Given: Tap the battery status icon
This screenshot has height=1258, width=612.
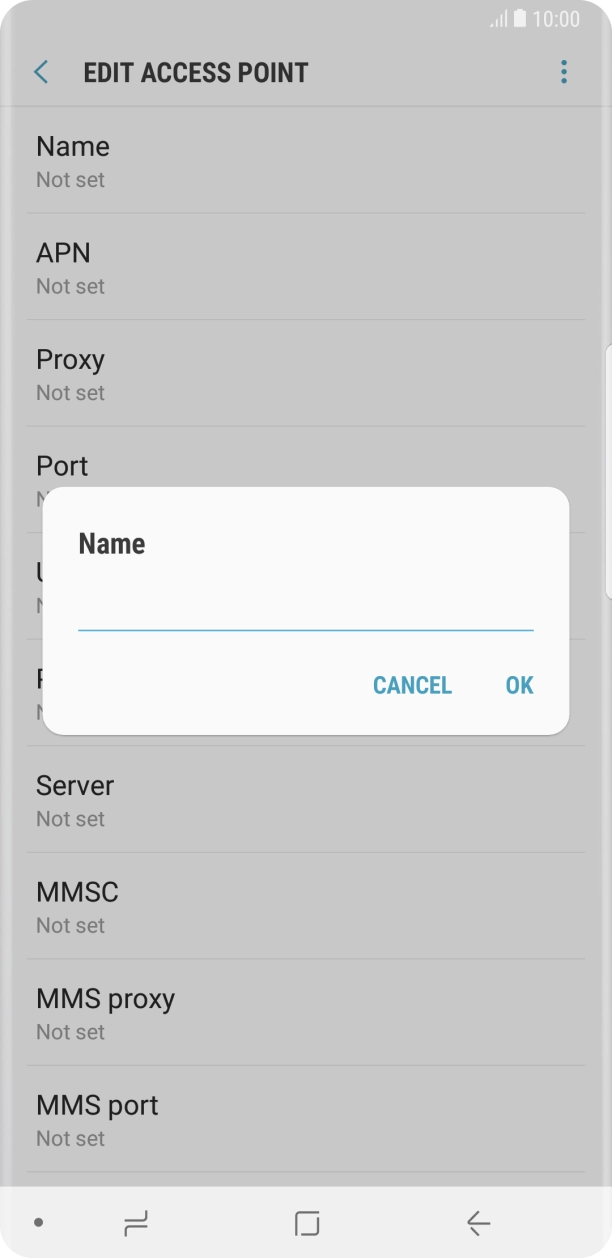Looking at the screenshot, I should click(x=520, y=19).
